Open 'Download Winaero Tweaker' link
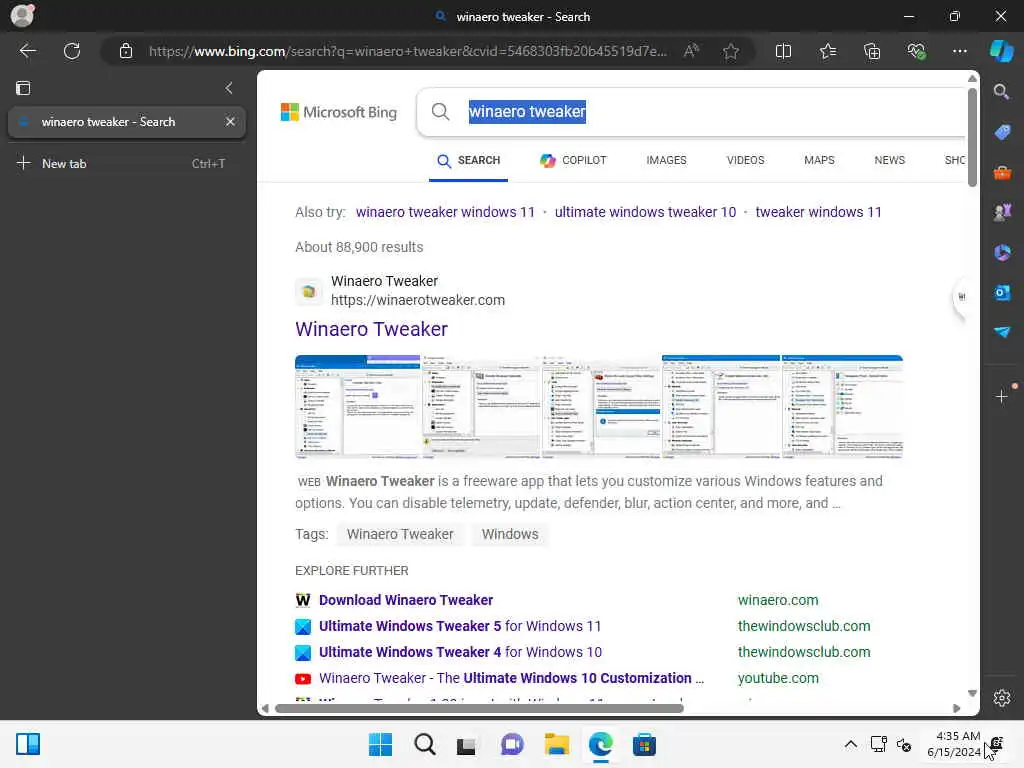Screen dimensions: 1024x768 [x=406, y=600]
